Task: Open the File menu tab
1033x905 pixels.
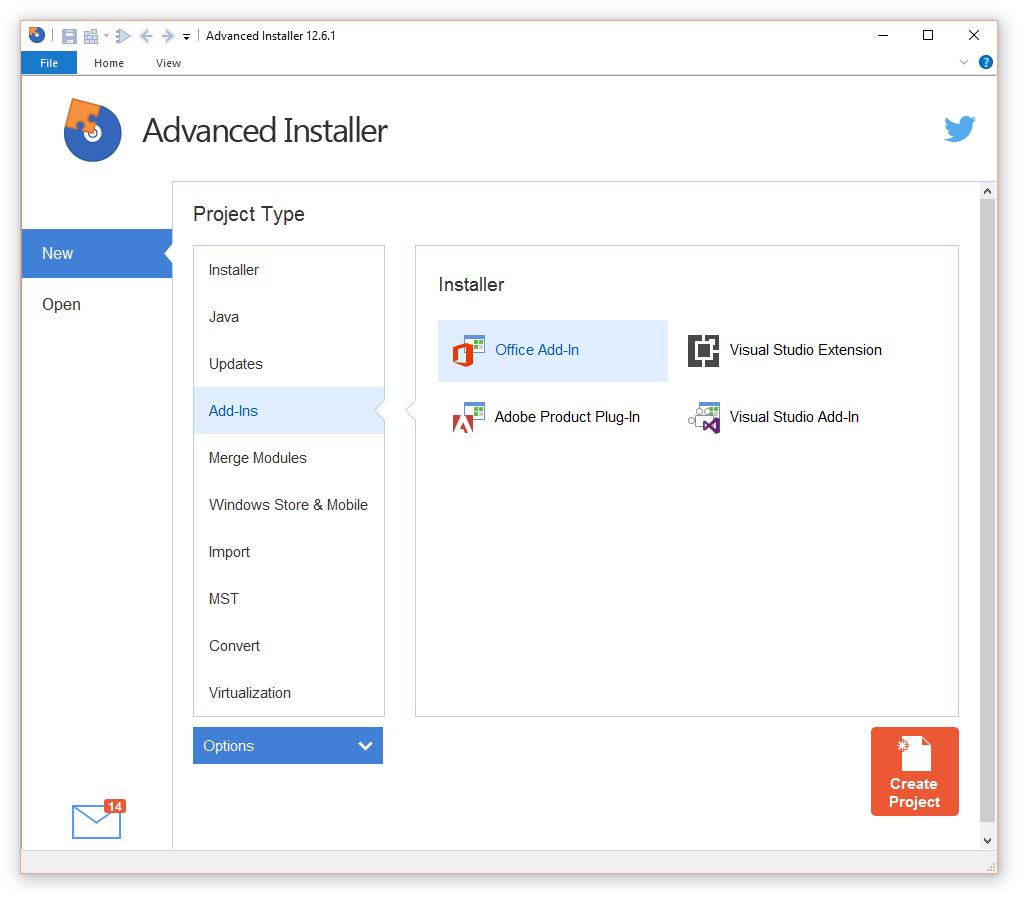Action: (49, 63)
